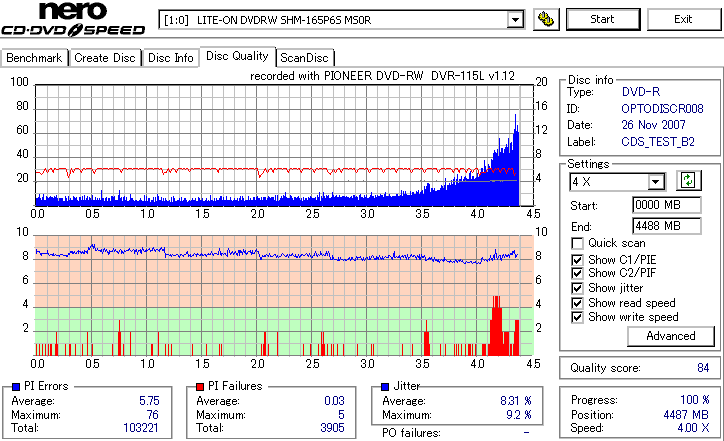This screenshot has height=441, width=724.
Task: Click the refresh speed settings icon
Action: pyautogui.click(x=688, y=180)
